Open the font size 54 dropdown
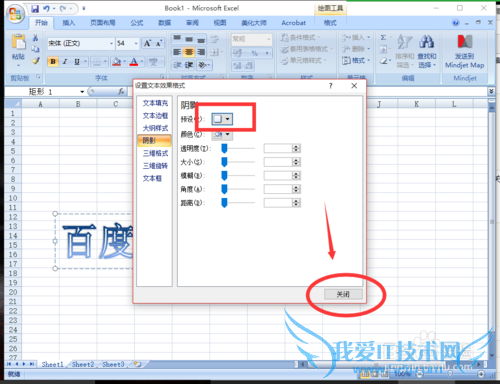The height and width of the screenshot is (384, 500). click(136, 43)
